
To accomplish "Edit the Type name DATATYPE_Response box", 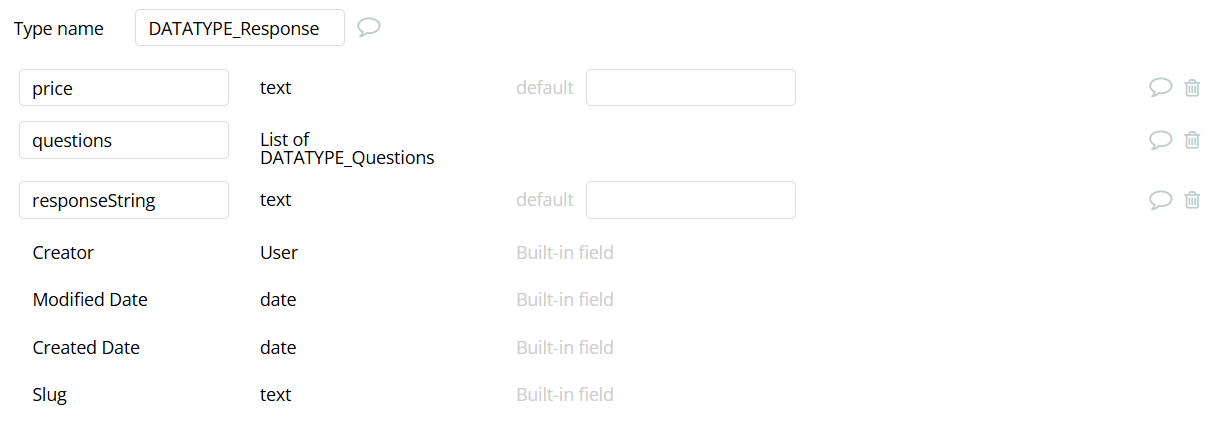I will [240, 28].
